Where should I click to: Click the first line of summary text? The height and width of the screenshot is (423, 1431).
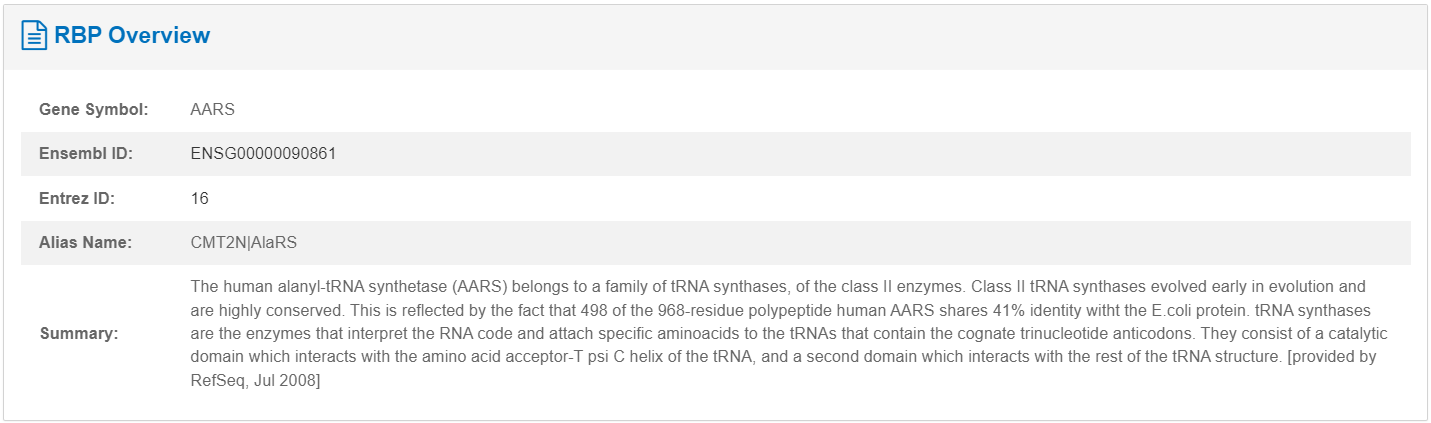click(x=778, y=287)
